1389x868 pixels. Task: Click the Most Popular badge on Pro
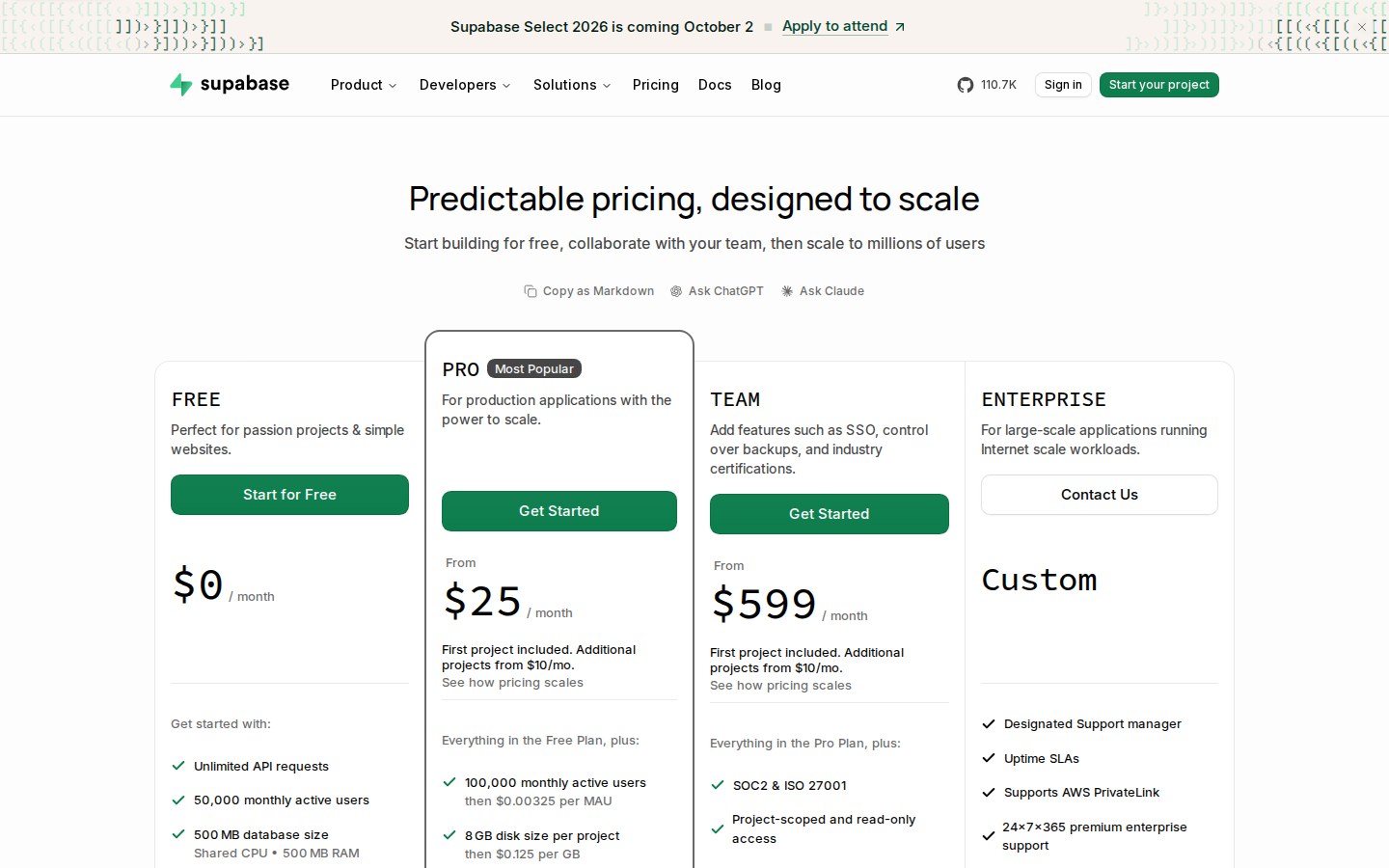point(534,369)
